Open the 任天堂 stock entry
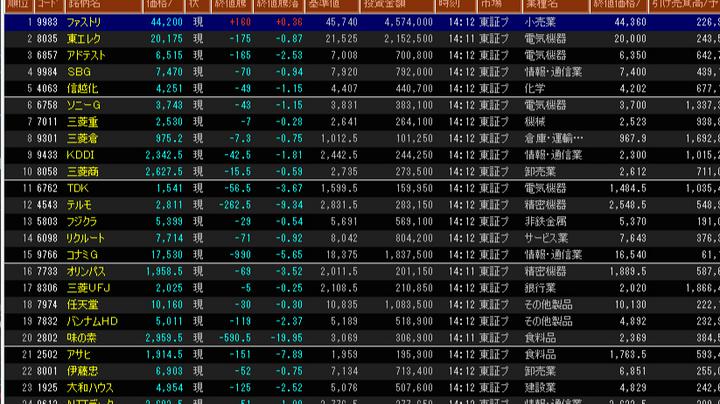The width and height of the screenshot is (720, 404). point(83,305)
